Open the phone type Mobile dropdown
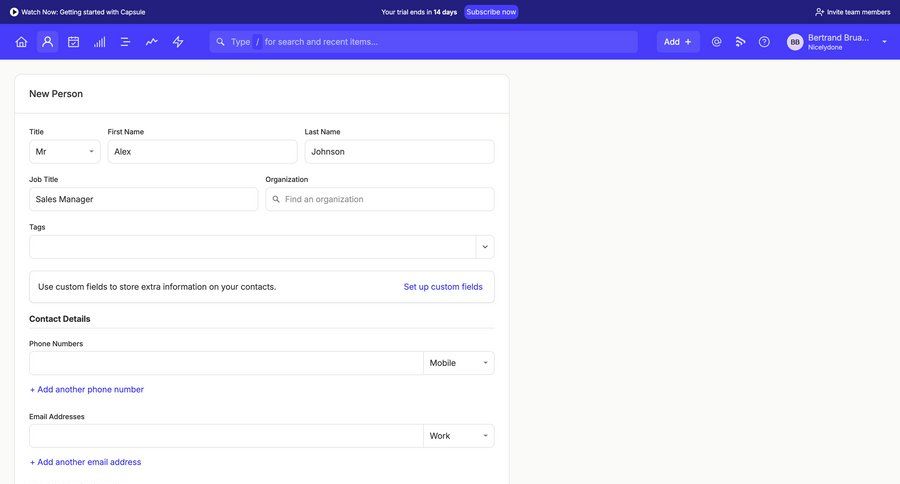Screen dimensions: 900x484 (459, 363)
